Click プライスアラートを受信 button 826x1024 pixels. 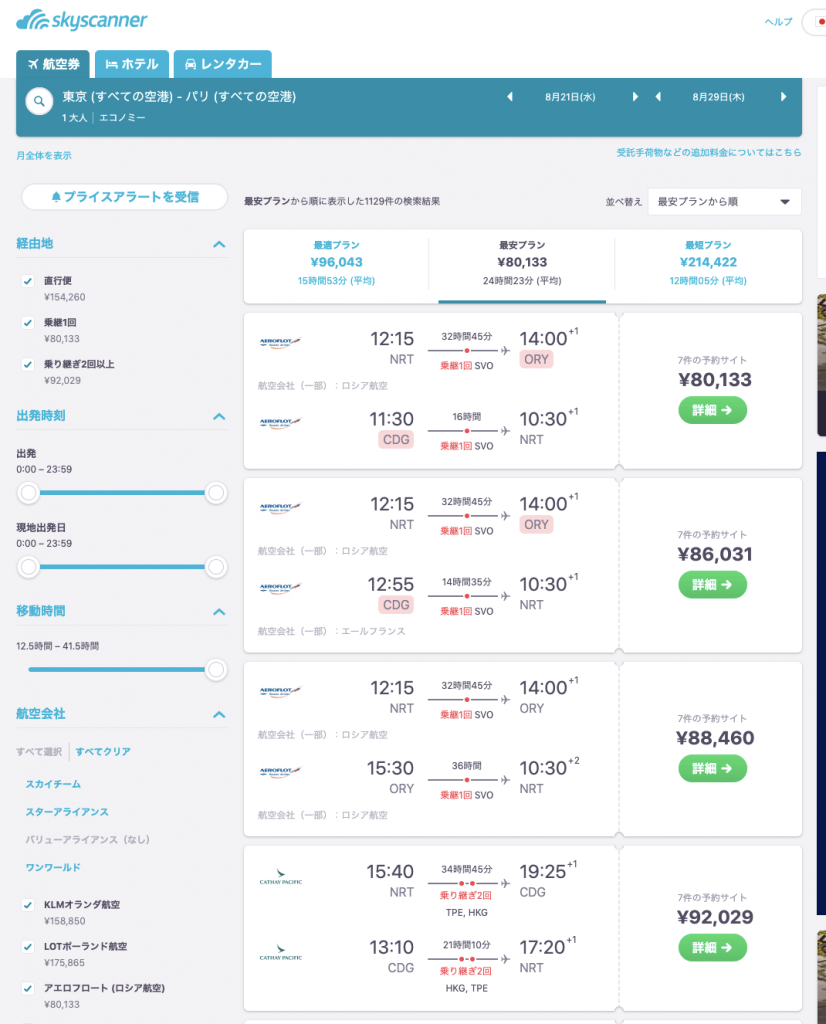pyautogui.click(x=125, y=197)
